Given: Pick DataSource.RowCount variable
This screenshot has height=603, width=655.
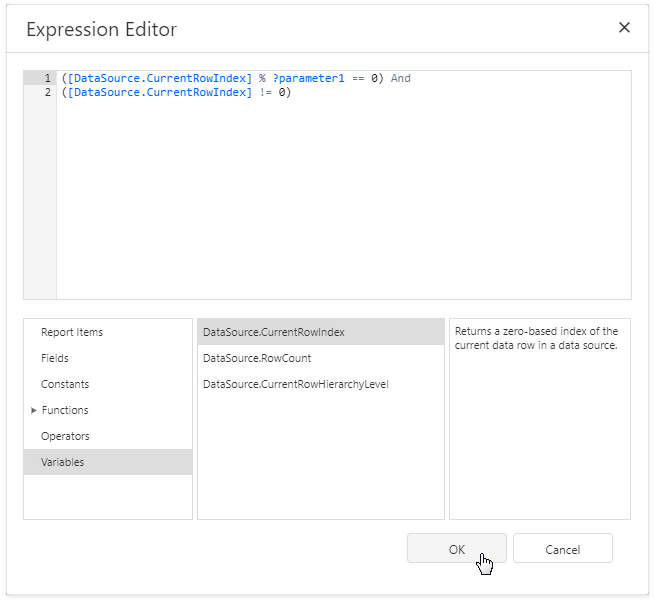Looking at the screenshot, I should tap(321, 358).
